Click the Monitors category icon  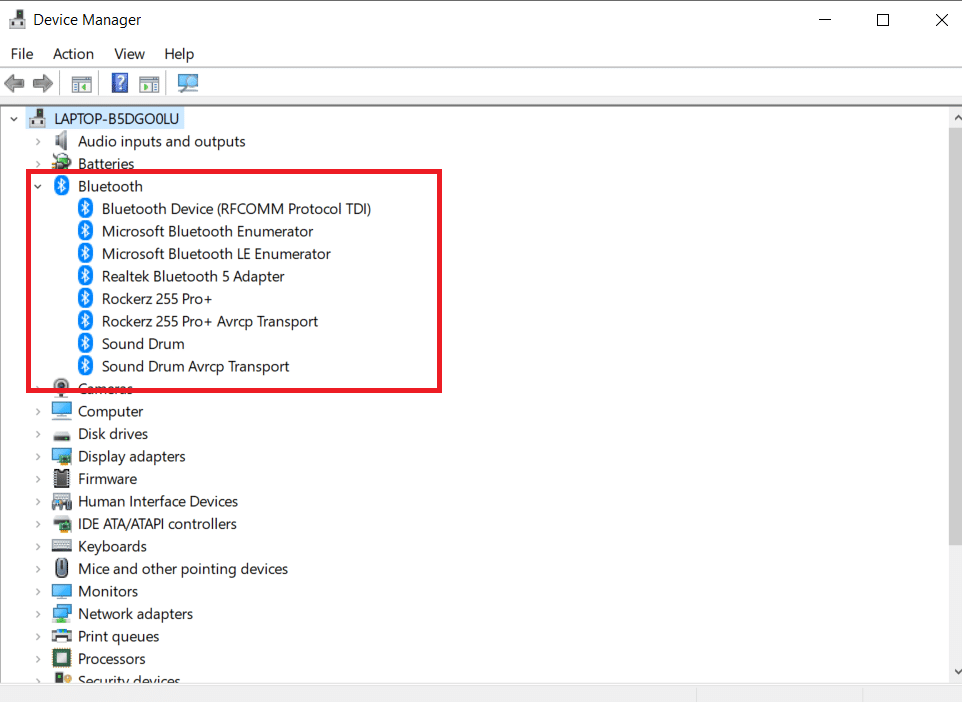61,591
